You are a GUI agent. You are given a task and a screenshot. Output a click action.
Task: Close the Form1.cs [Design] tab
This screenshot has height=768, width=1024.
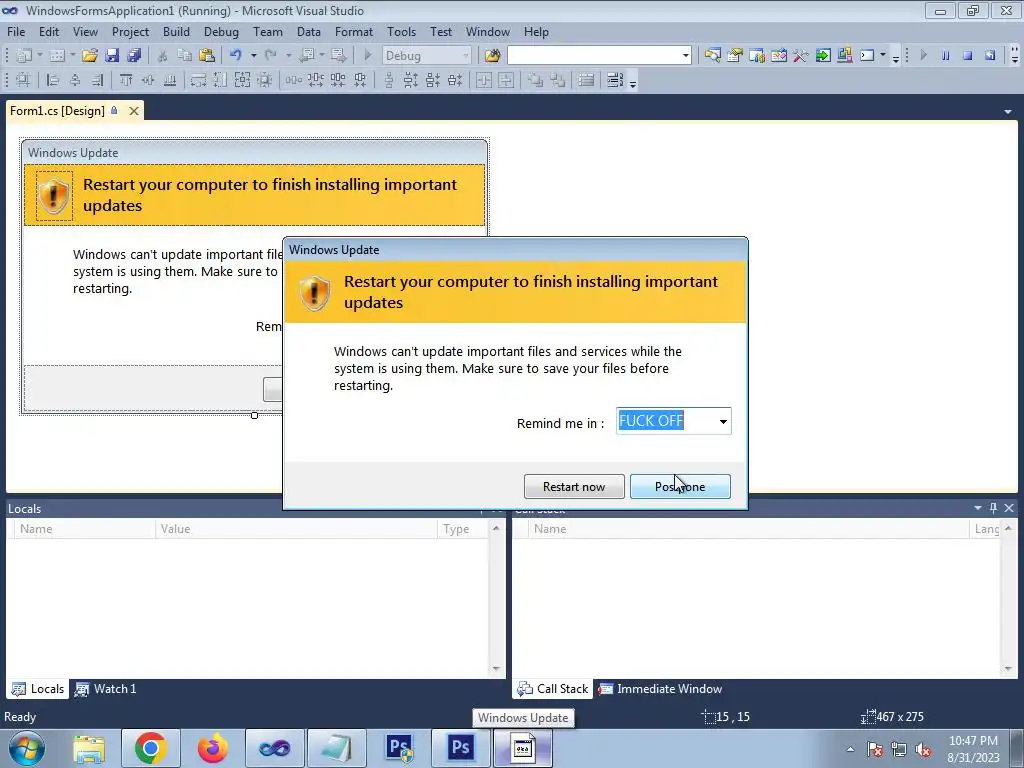coord(134,111)
